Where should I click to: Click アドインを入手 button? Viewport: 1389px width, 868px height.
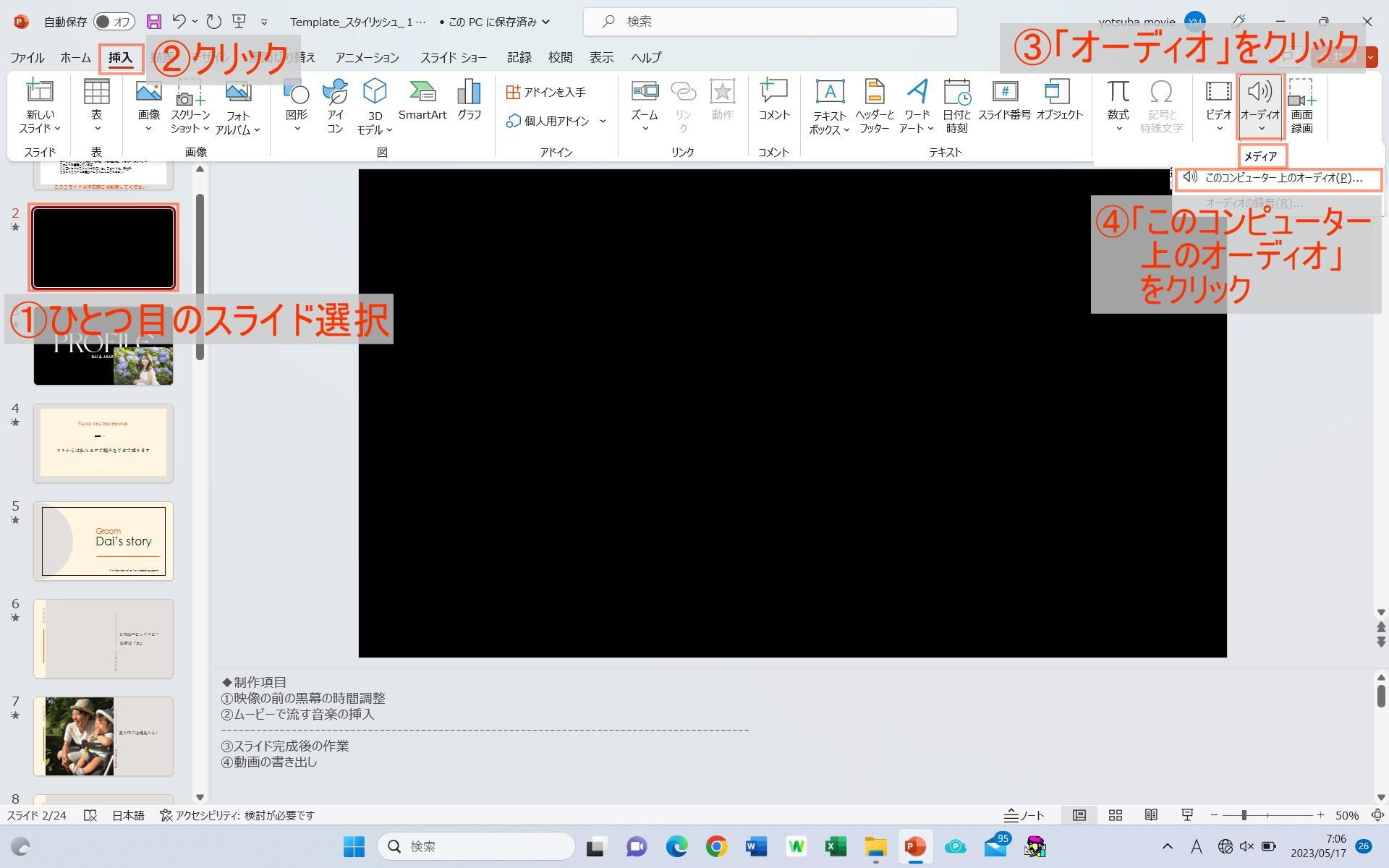tap(546, 92)
